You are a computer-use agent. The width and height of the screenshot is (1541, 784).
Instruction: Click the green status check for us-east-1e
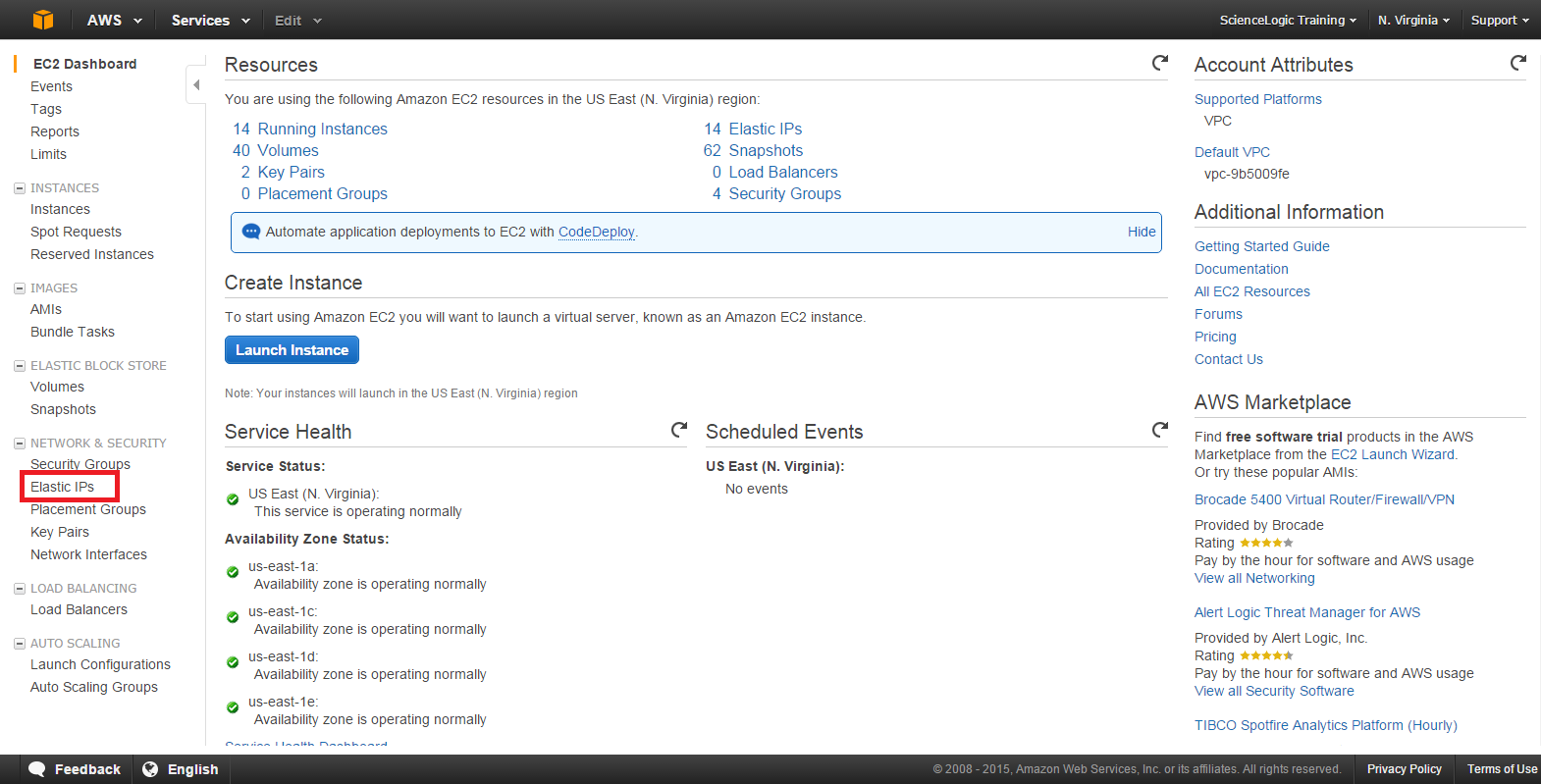point(233,707)
